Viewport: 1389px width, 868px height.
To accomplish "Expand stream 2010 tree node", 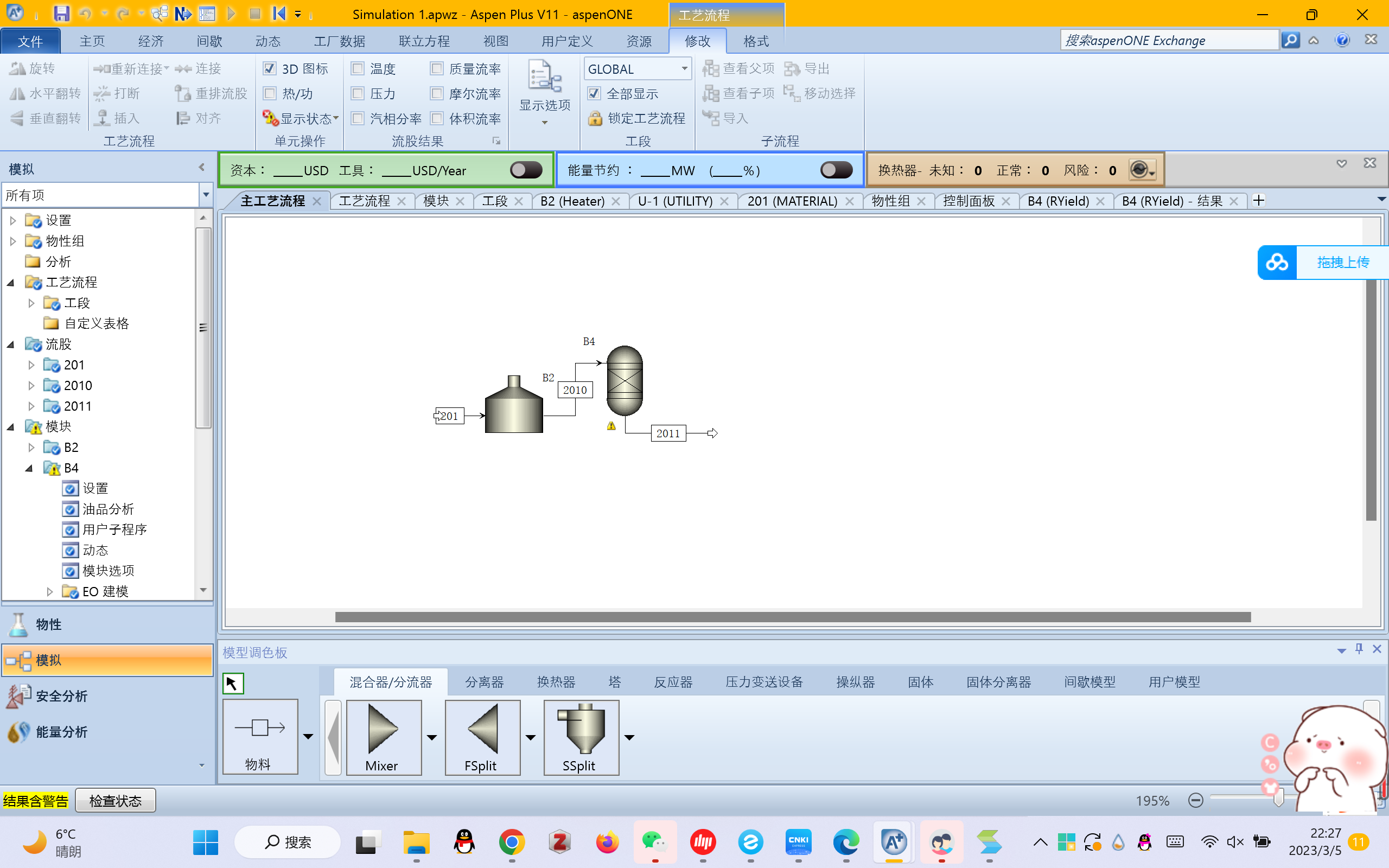I will click(31, 386).
